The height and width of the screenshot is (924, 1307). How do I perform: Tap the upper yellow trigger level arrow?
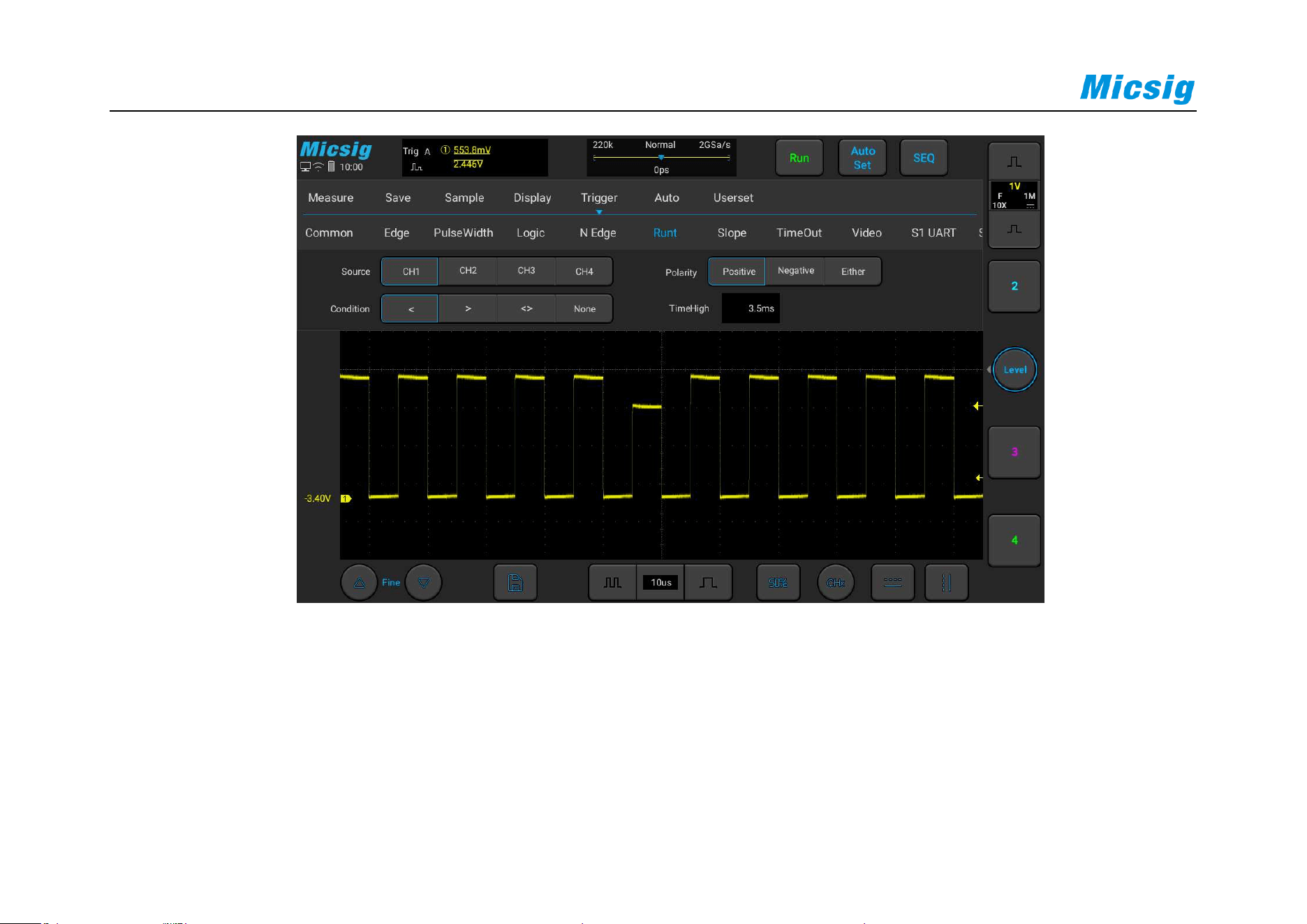[x=978, y=405]
